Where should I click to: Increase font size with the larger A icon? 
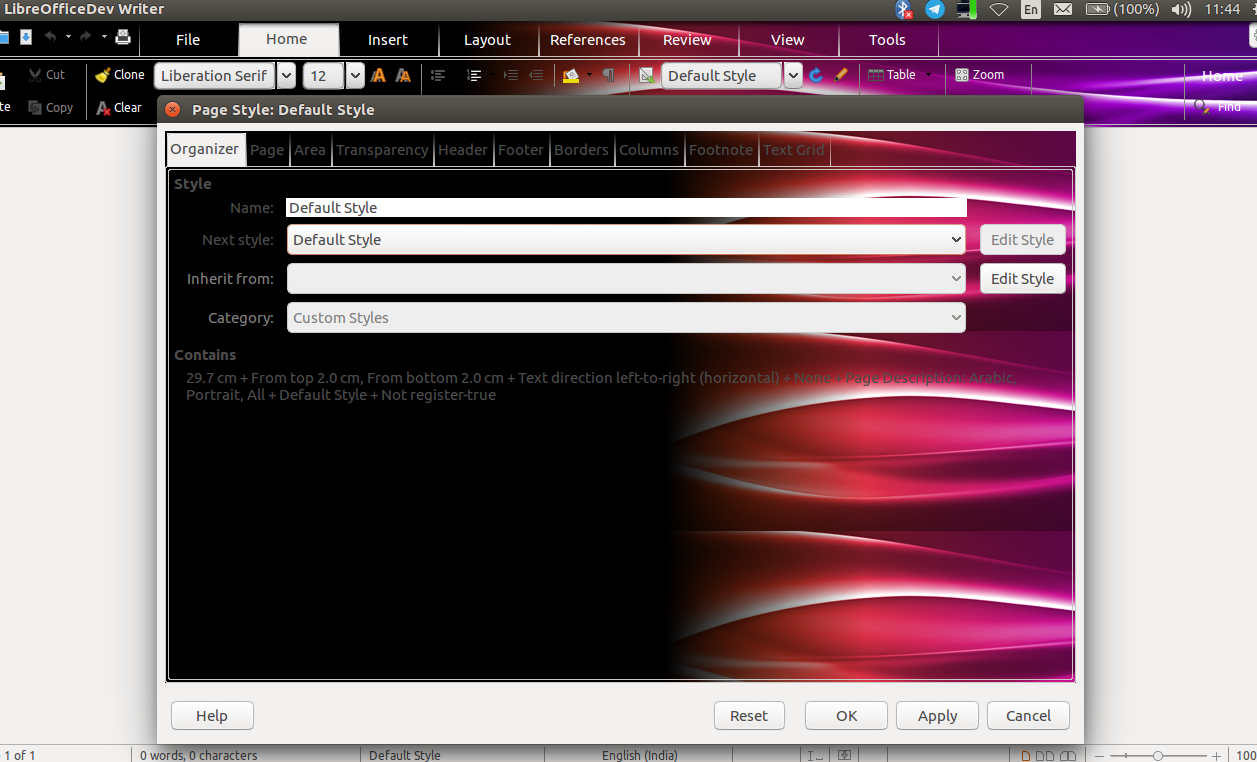378,75
